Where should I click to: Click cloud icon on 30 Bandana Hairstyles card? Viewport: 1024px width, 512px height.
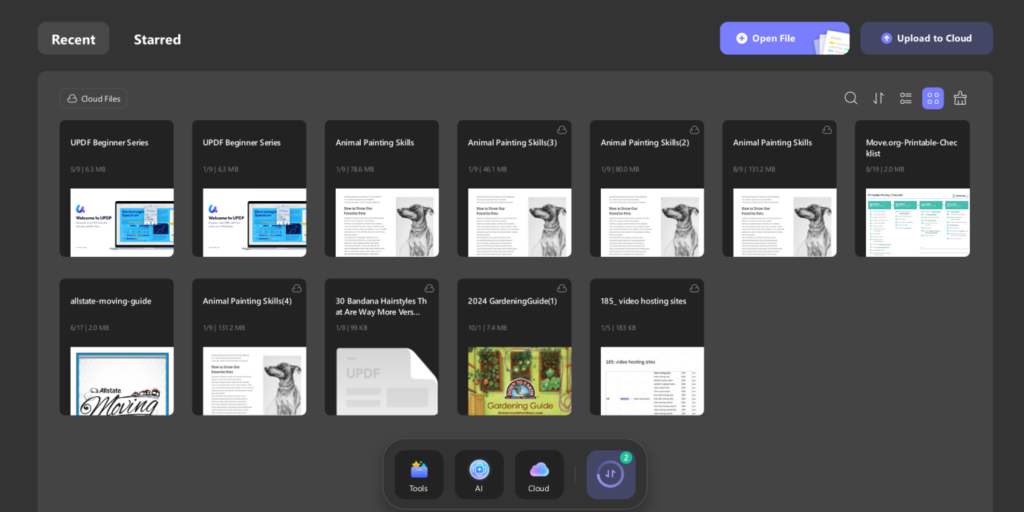(430, 288)
